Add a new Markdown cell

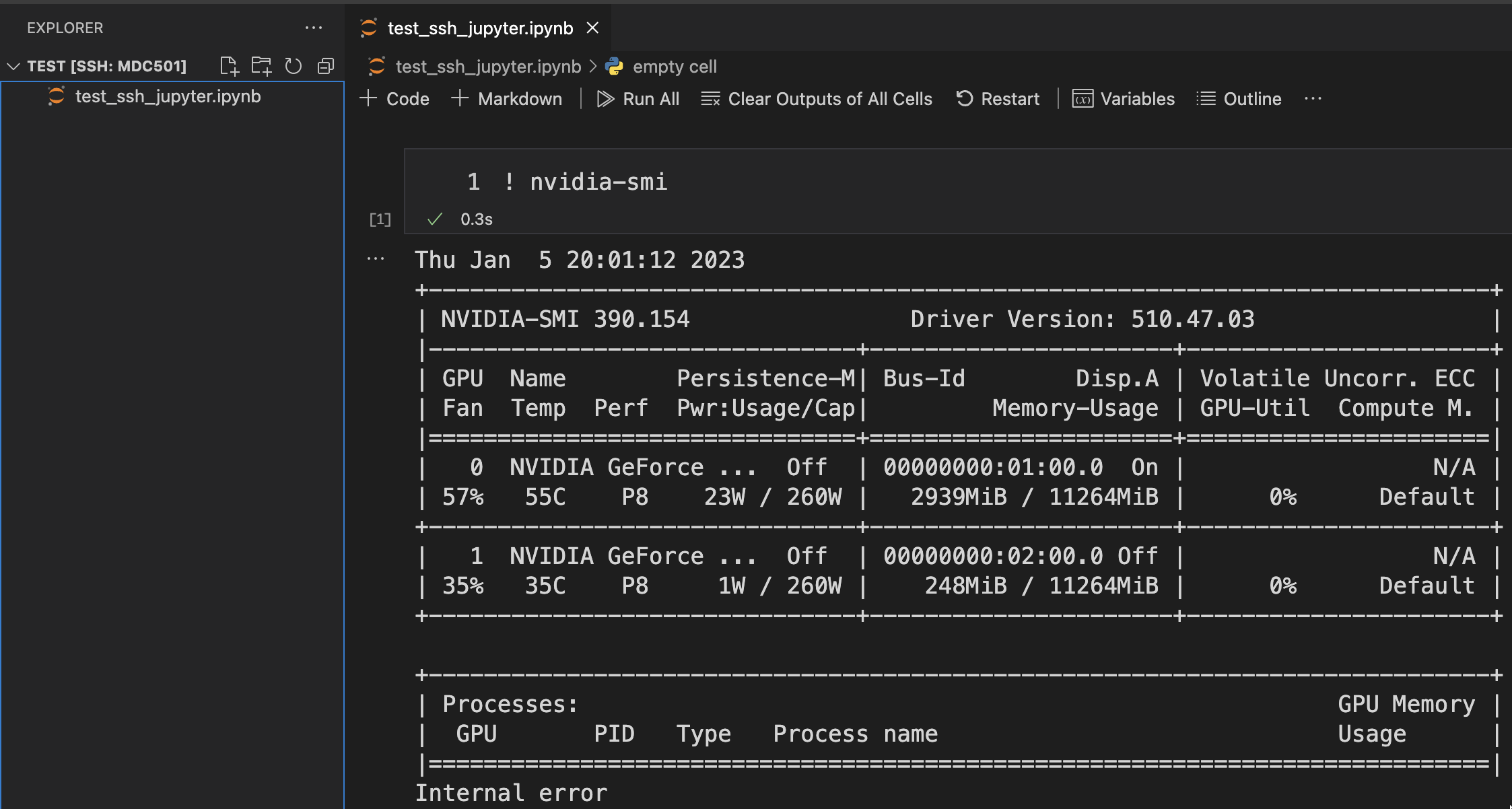pyautogui.click(x=507, y=99)
